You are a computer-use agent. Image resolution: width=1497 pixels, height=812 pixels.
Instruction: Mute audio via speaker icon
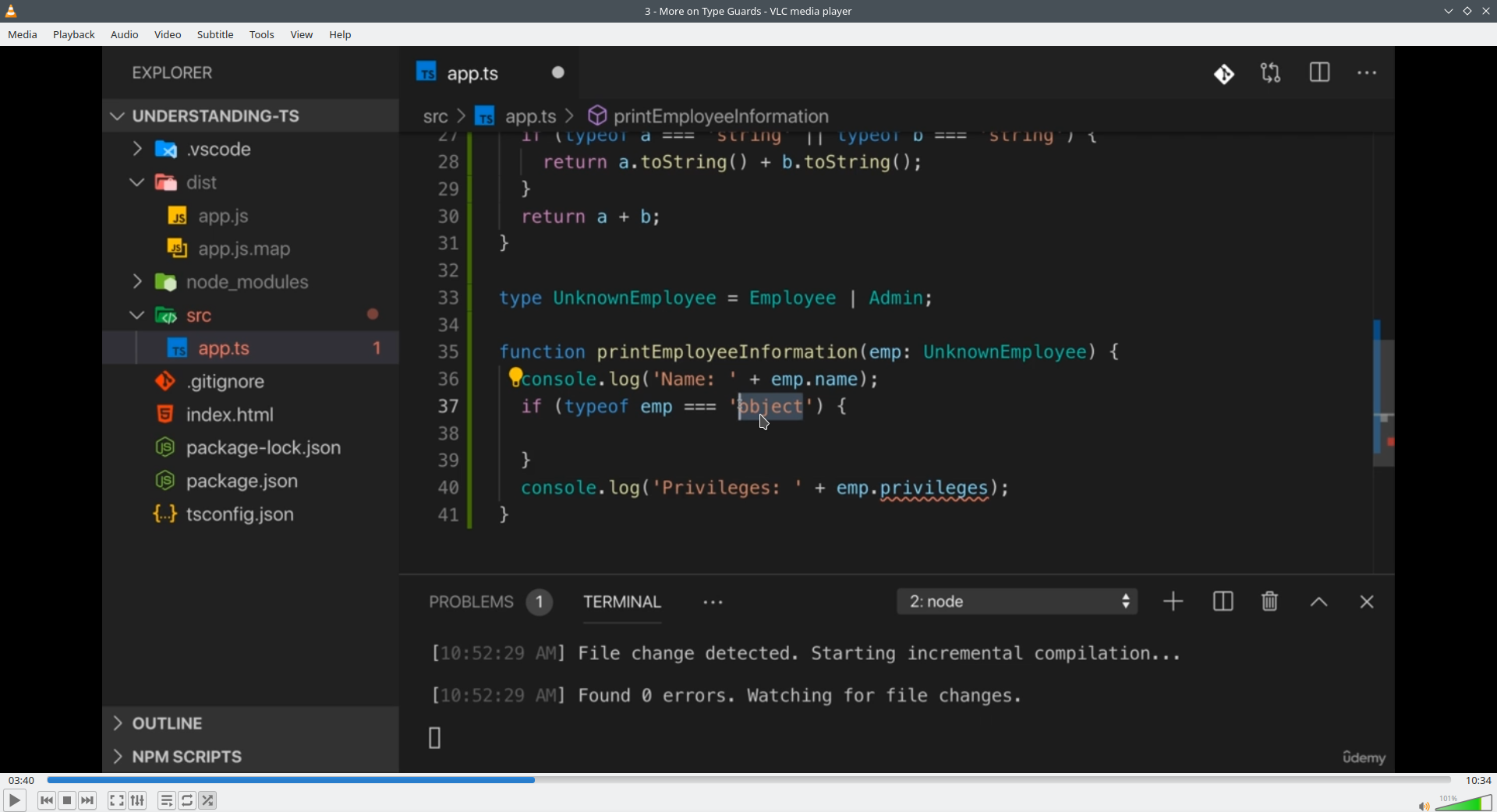click(x=1424, y=806)
